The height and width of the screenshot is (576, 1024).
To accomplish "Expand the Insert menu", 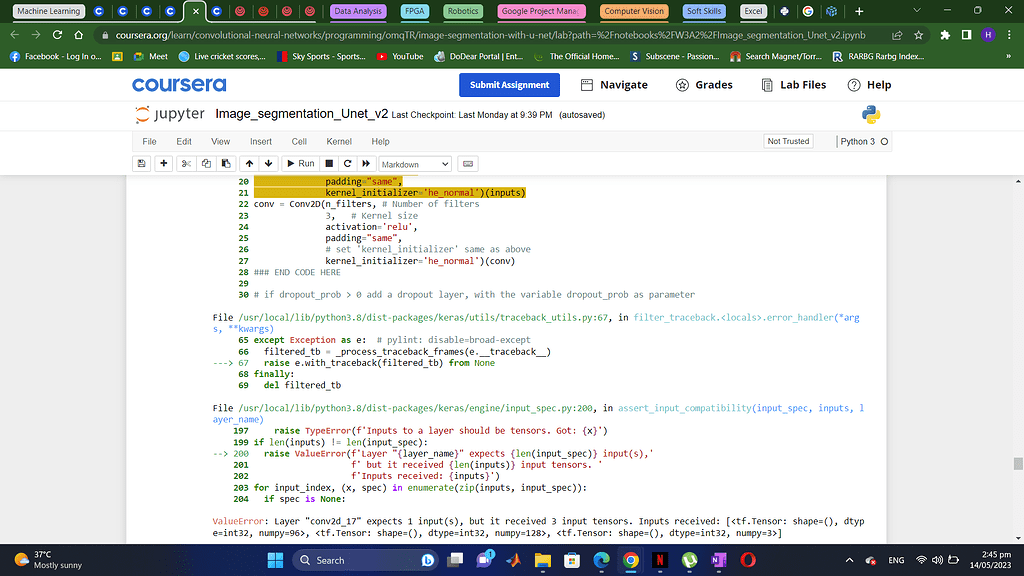I will 261,142.
